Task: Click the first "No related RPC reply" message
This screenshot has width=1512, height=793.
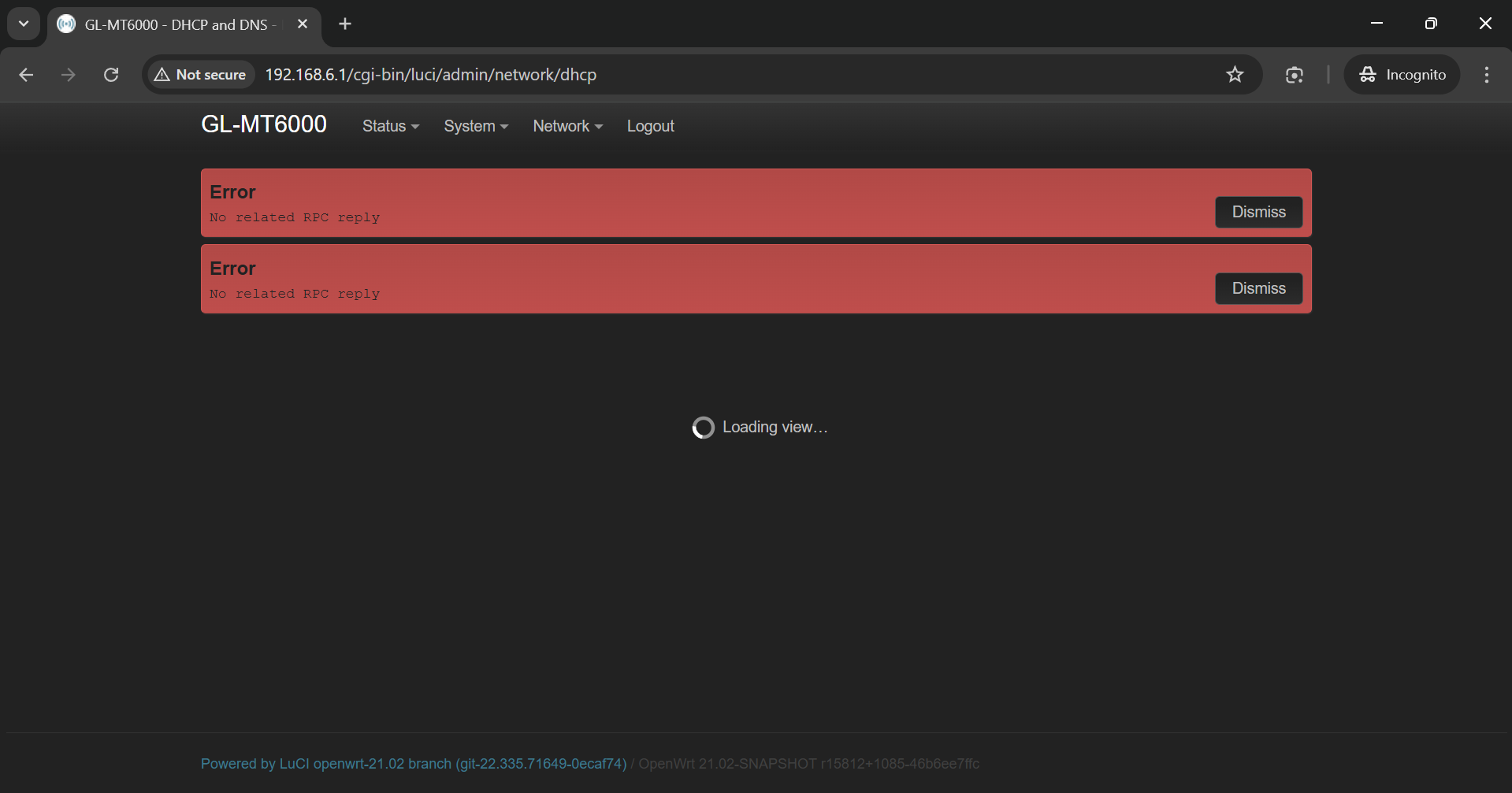Action: [295, 217]
